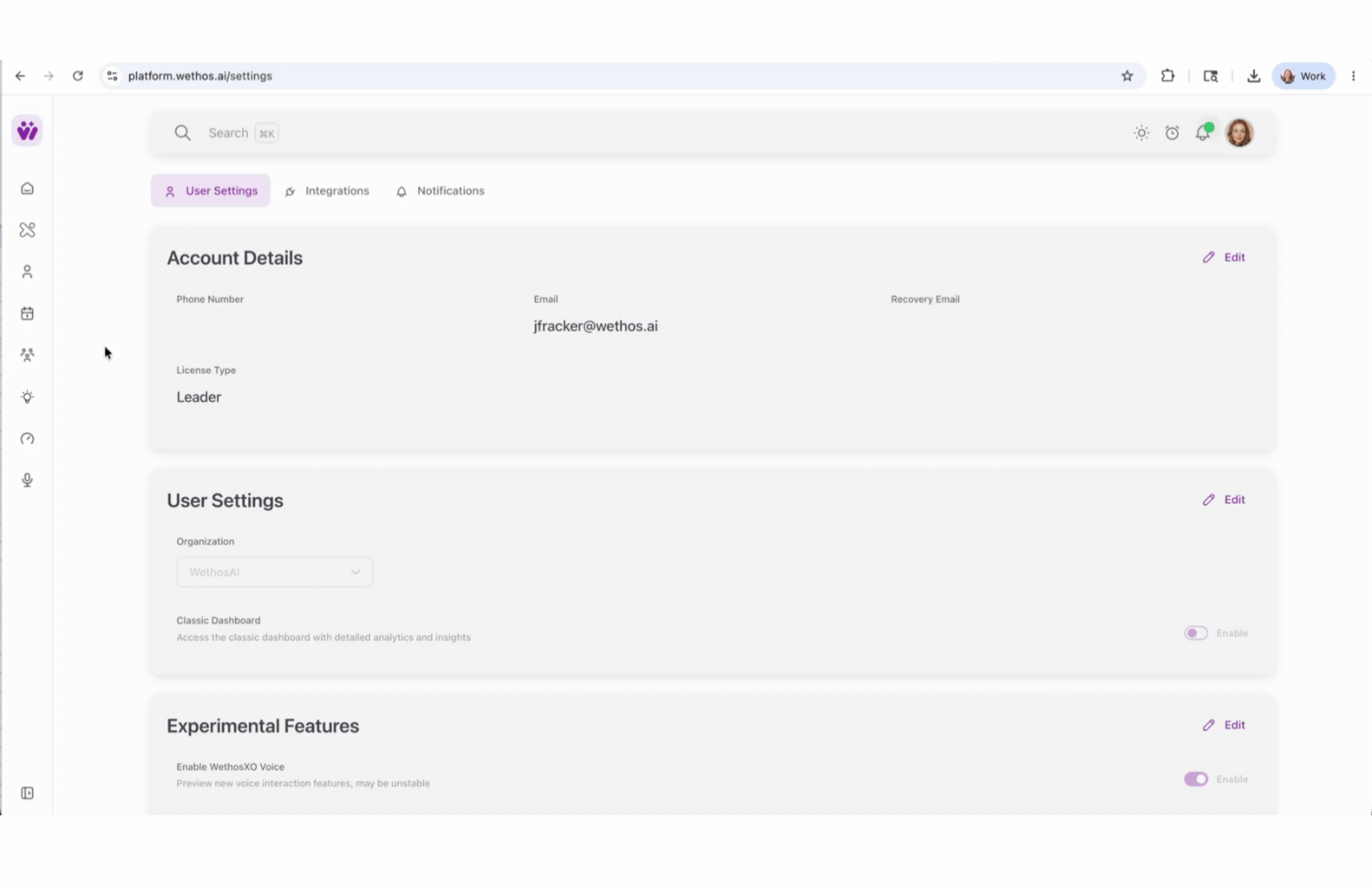Edit the Account Details section
This screenshot has width=1372, height=888.
[x=1224, y=257]
